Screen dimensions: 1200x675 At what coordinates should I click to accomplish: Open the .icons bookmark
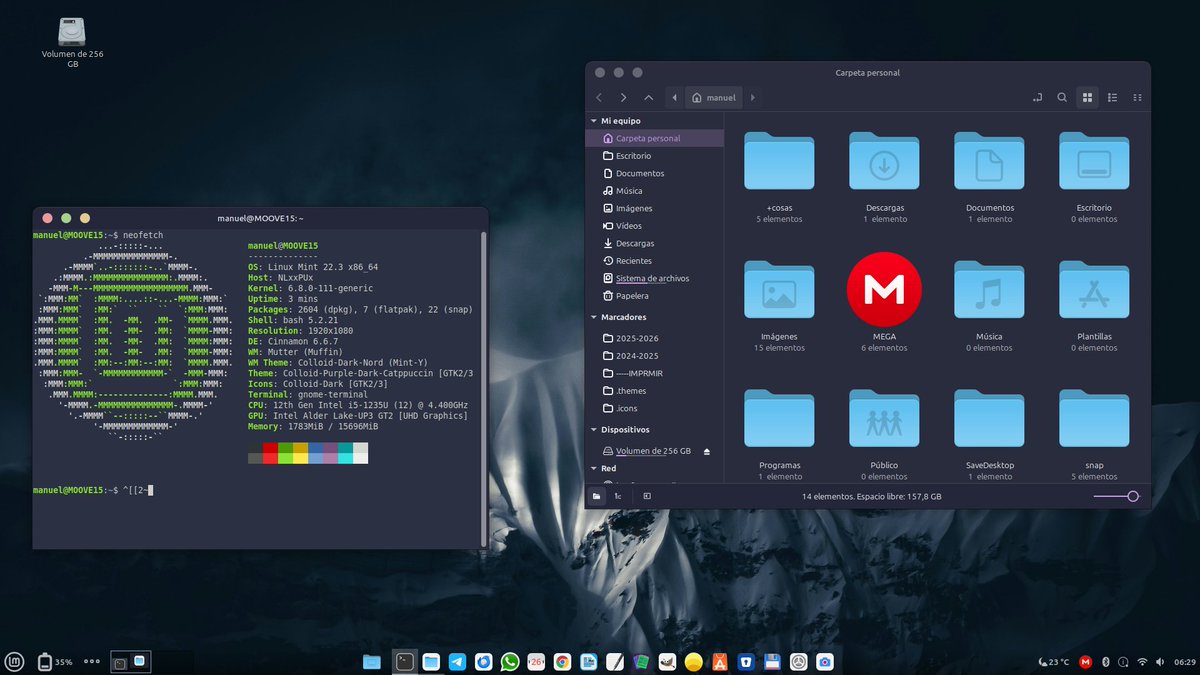pyautogui.click(x=655, y=408)
